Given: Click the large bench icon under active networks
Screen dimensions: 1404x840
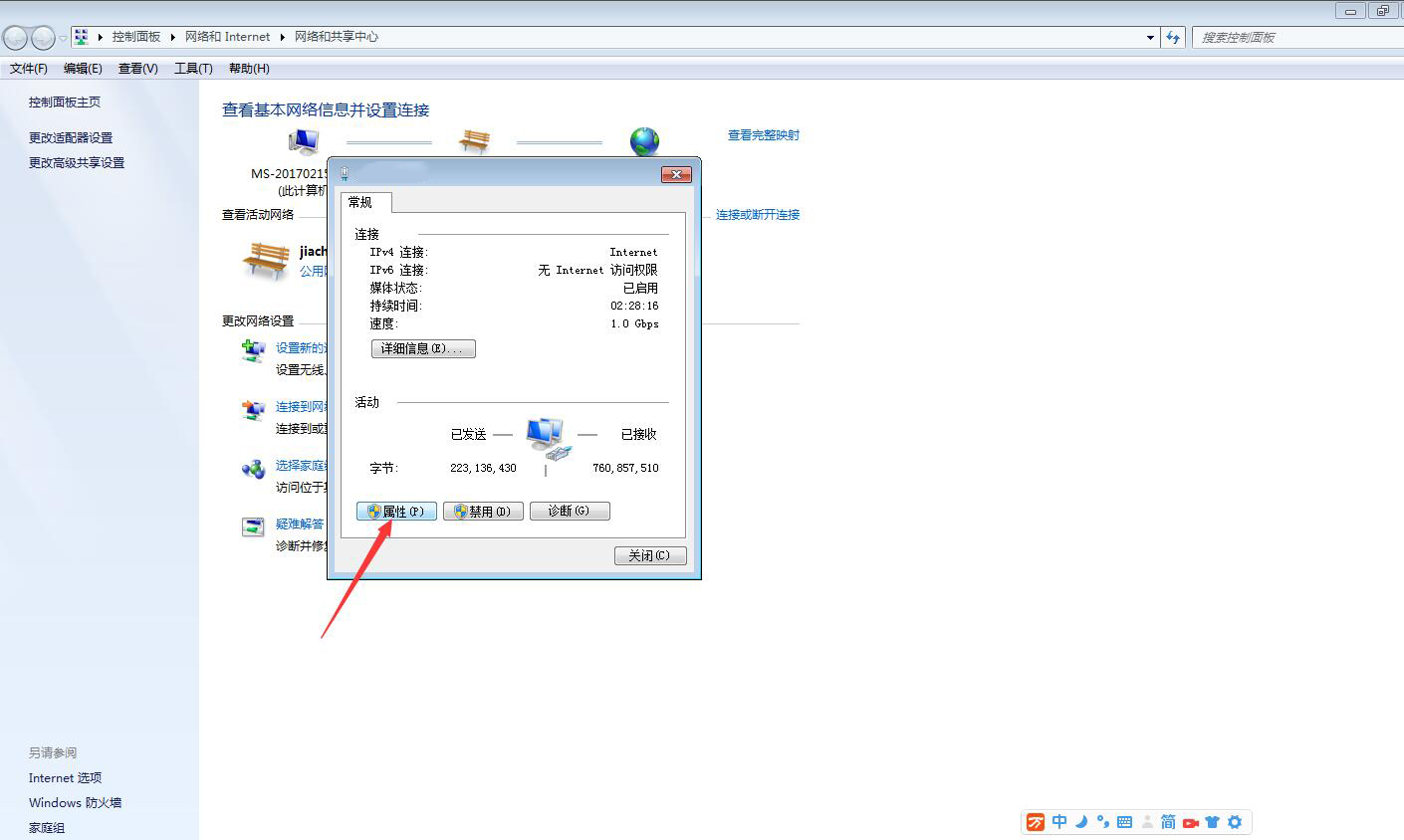Looking at the screenshot, I should pos(266,260).
